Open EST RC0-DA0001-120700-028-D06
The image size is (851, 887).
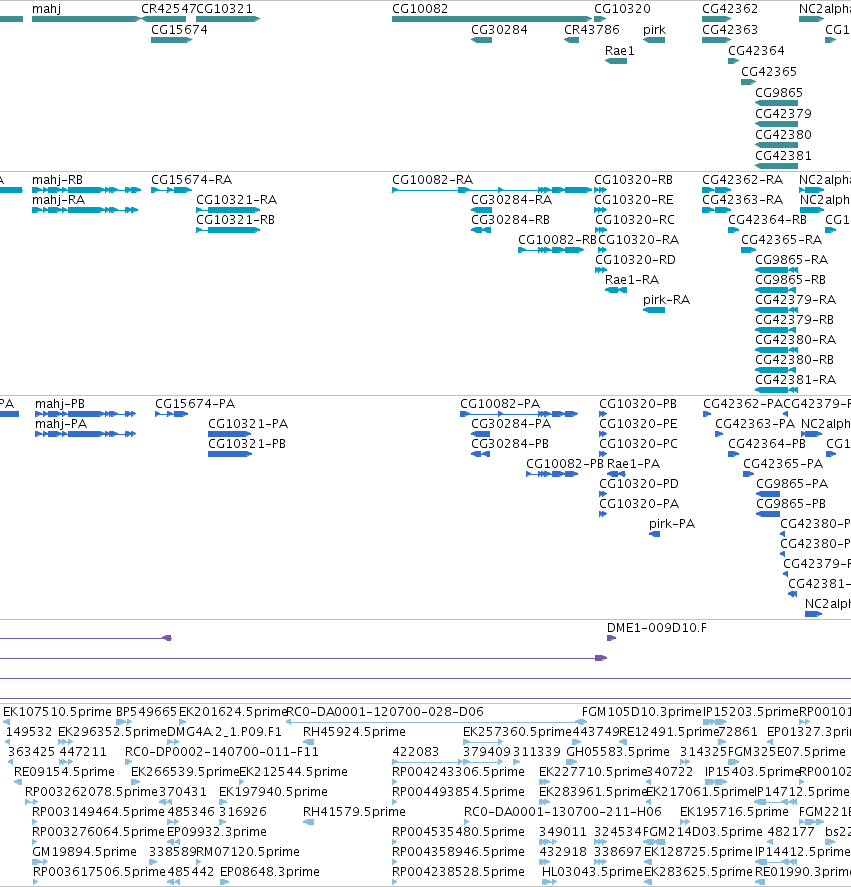tap(385, 712)
